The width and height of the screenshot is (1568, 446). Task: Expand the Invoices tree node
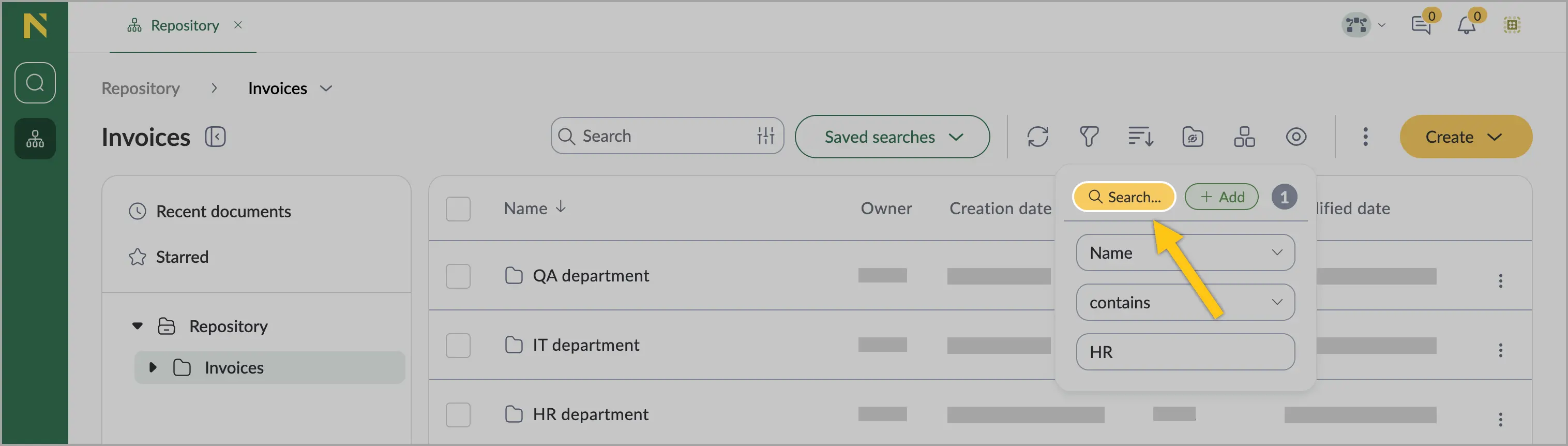click(x=153, y=367)
